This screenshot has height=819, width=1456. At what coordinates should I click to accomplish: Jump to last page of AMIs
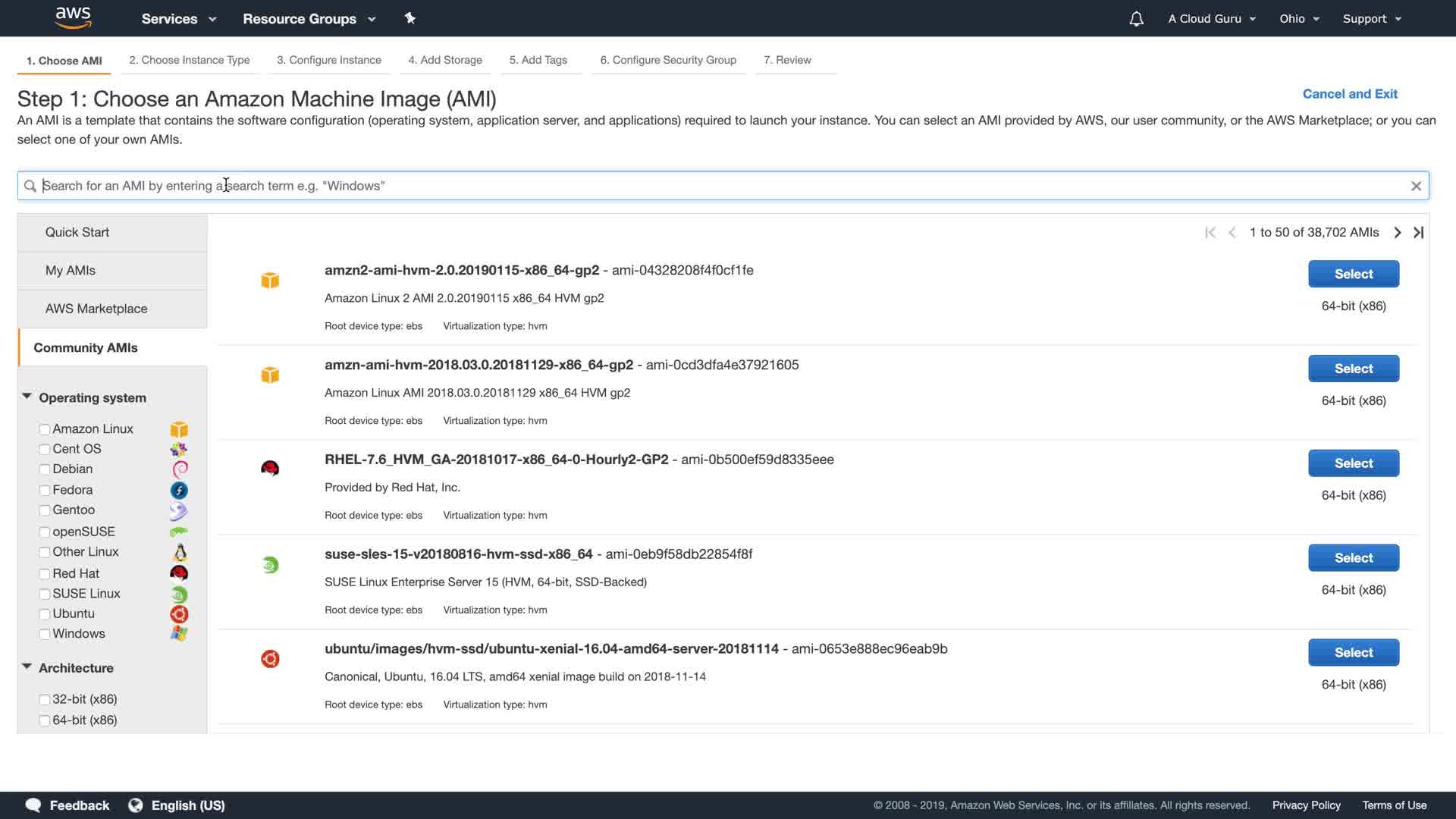[1419, 233]
